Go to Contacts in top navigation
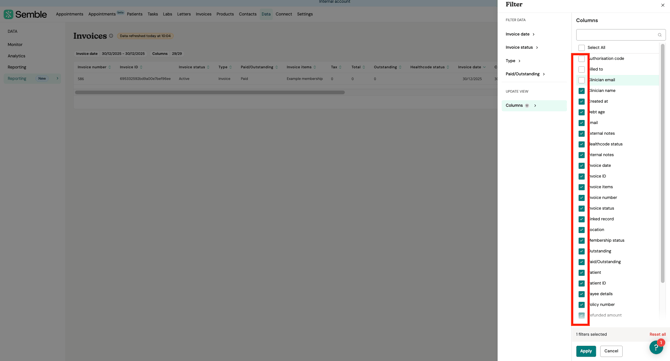This screenshot has width=670, height=361. 247,14
